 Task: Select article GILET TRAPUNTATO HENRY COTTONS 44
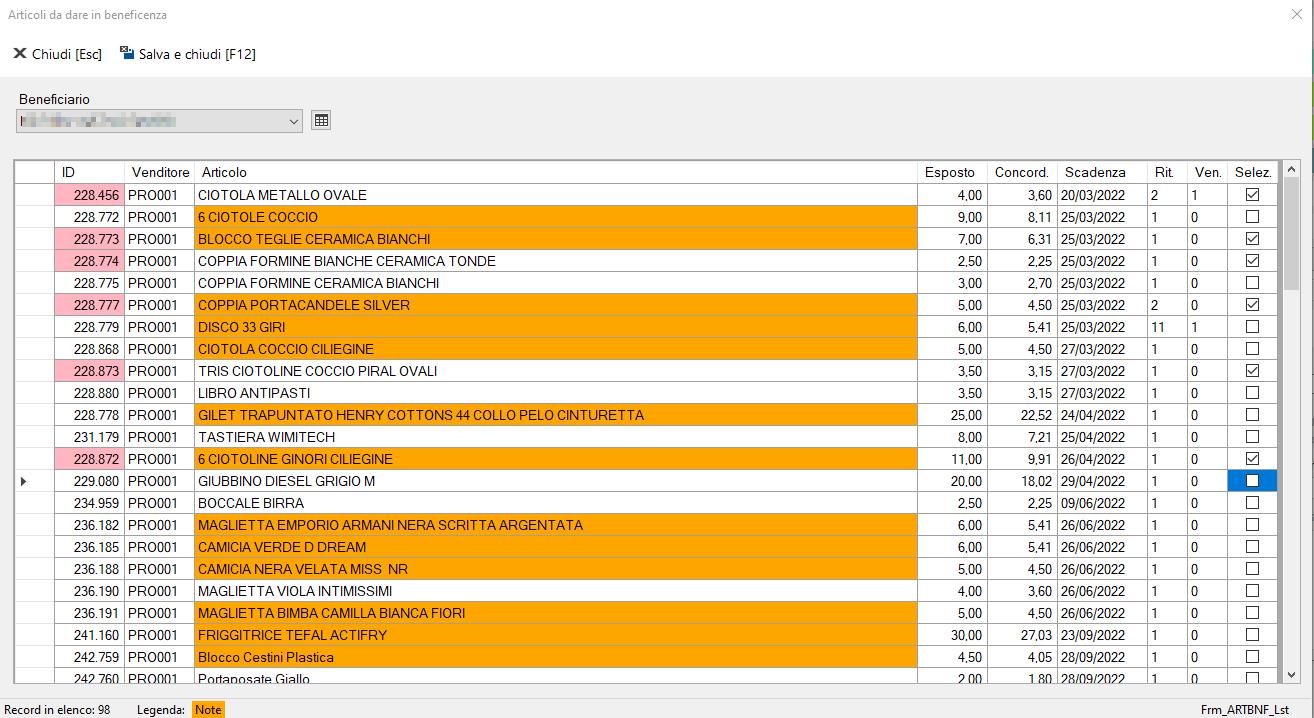[556, 415]
